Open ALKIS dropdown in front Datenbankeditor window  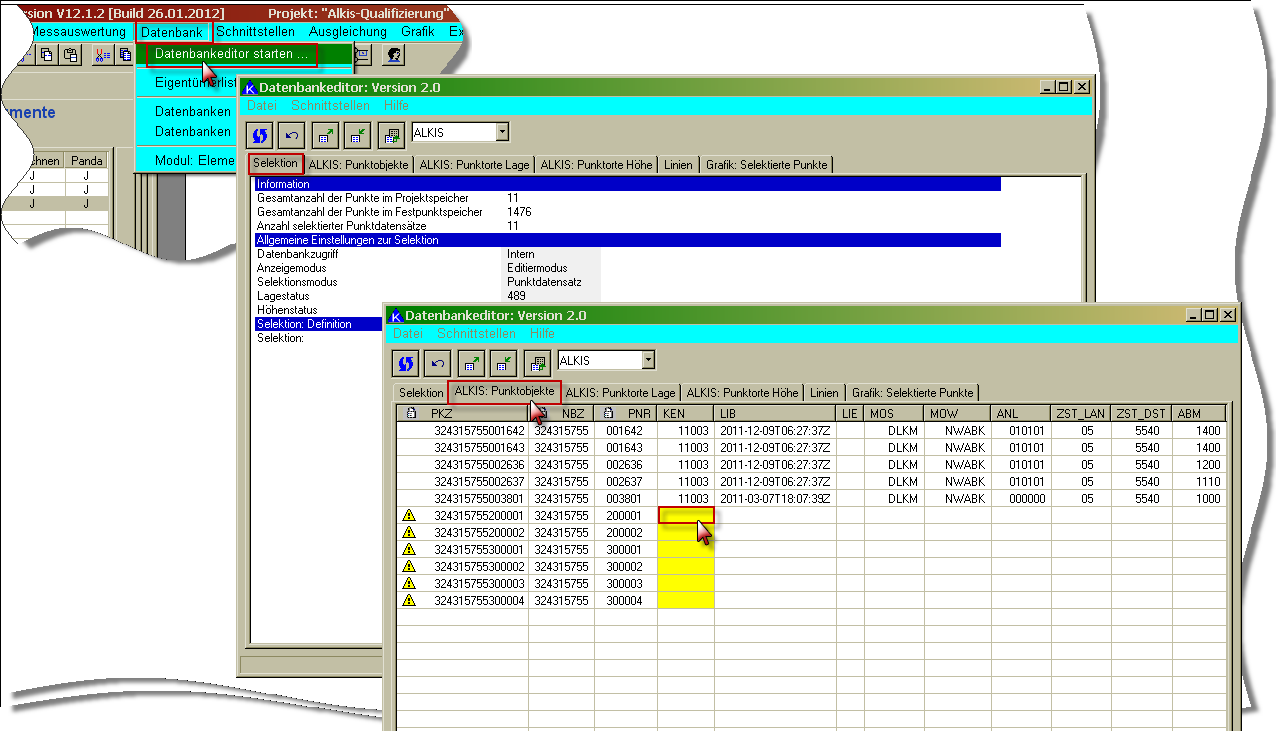click(648, 360)
